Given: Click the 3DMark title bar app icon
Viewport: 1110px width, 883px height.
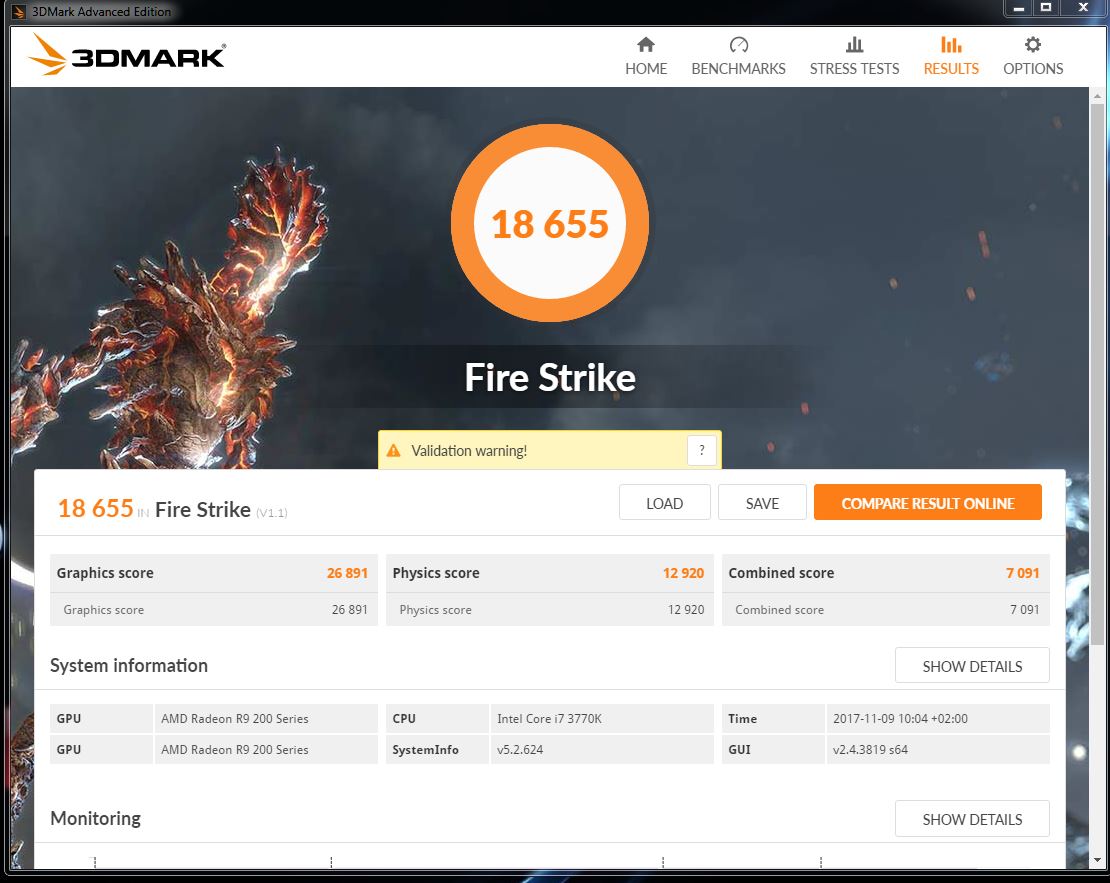Looking at the screenshot, I should (x=19, y=11).
